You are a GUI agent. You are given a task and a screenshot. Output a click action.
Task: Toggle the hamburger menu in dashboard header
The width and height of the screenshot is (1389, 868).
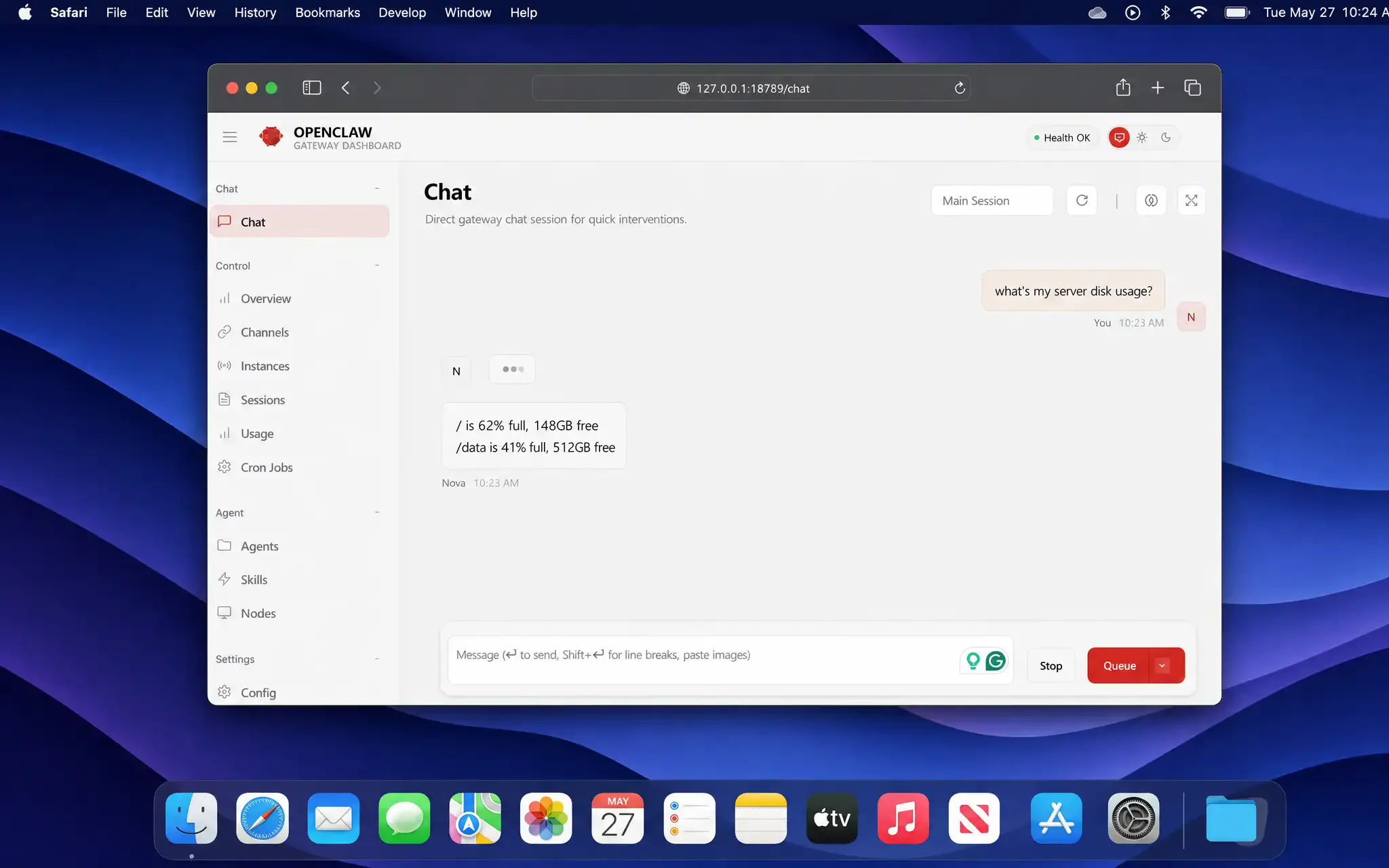point(230,137)
